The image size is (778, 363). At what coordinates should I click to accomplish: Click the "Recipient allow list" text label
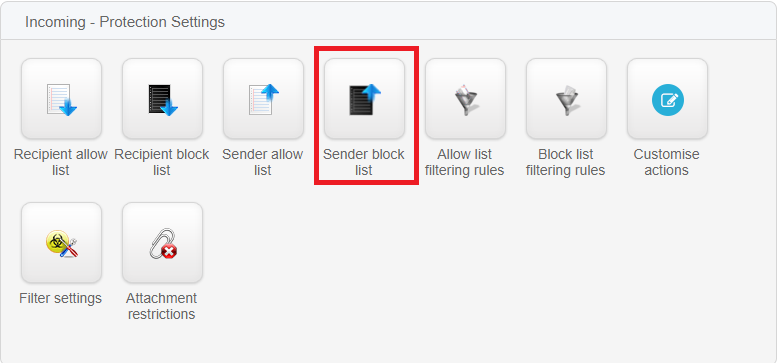click(x=61, y=162)
